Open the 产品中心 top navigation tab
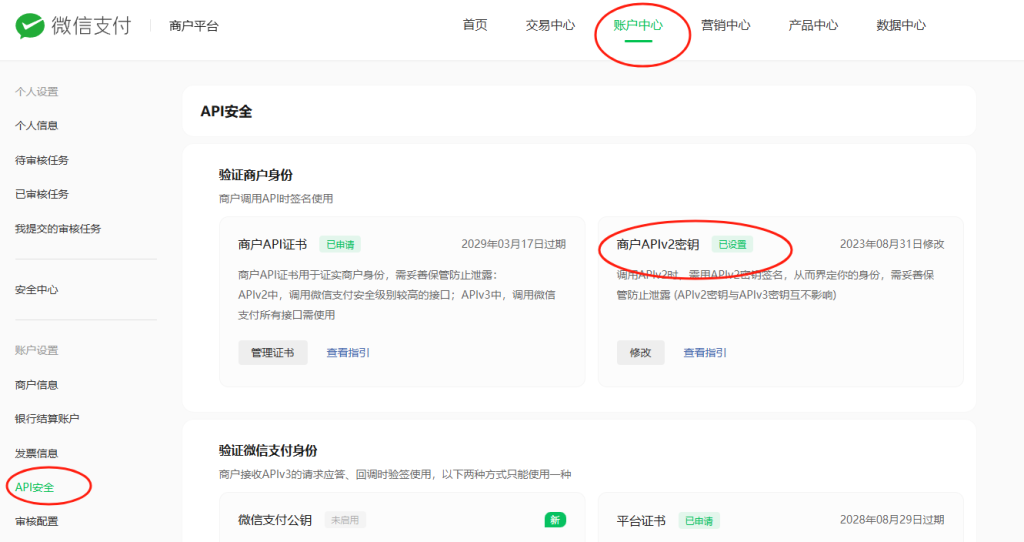The height and width of the screenshot is (542, 1024). click(x=813, y=25)
